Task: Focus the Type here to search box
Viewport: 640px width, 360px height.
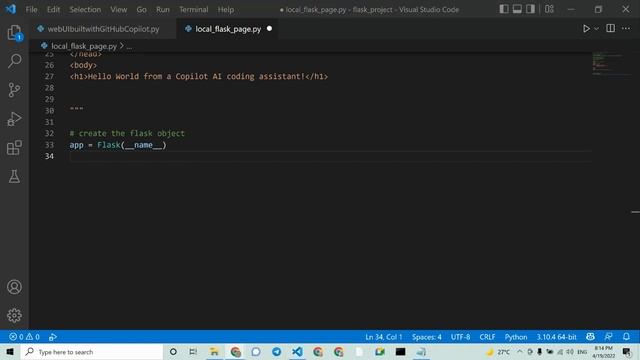Action: tap(92, 351)
